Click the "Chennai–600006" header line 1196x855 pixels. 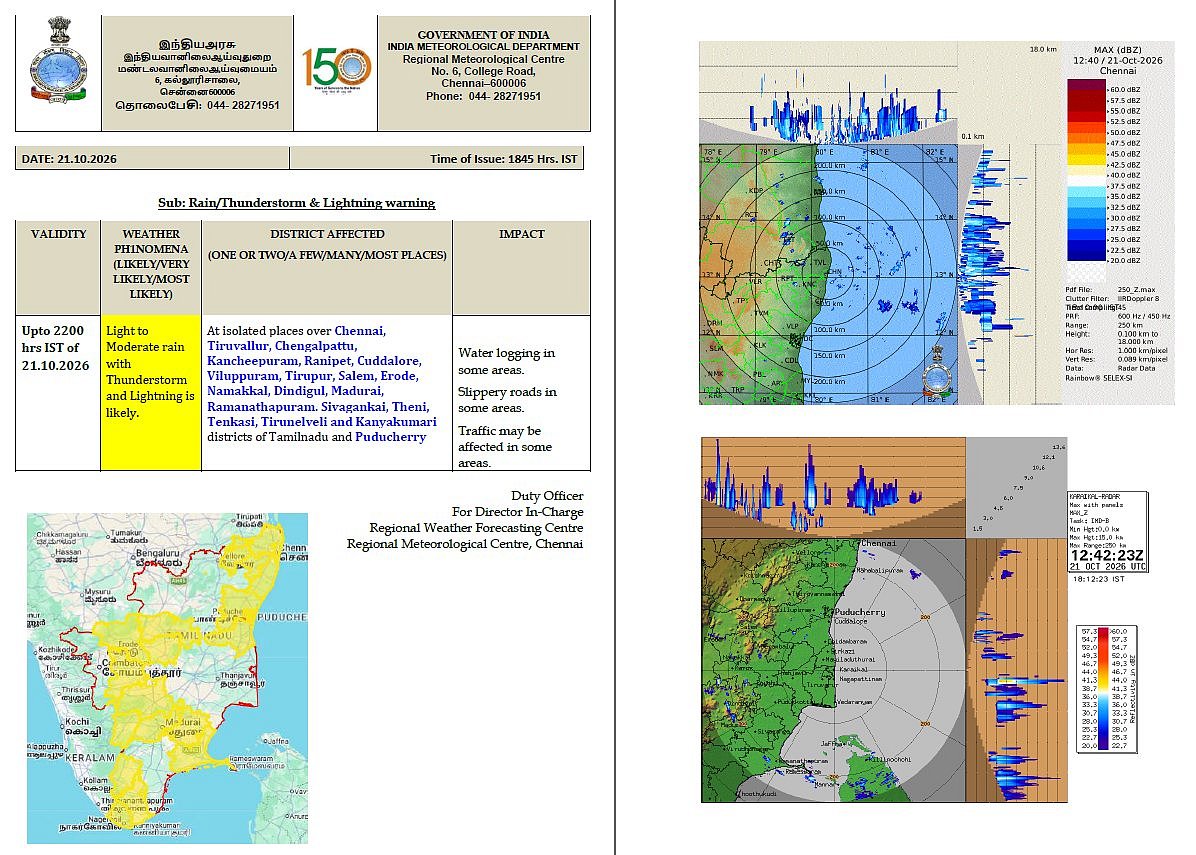[484, 83]
